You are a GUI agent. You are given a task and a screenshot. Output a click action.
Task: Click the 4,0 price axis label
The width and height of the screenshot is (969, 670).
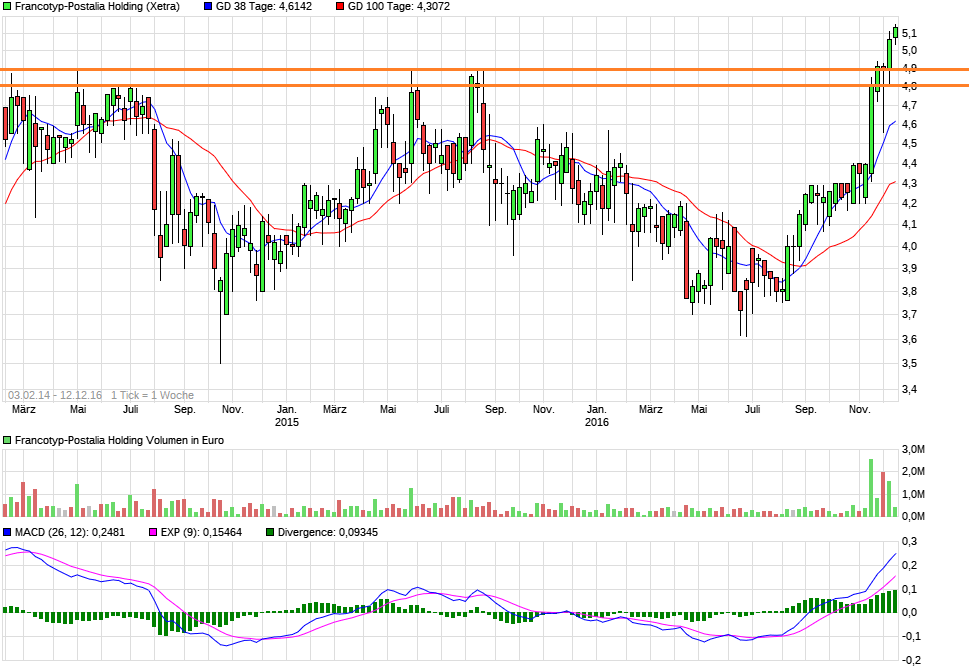point(909,246)
